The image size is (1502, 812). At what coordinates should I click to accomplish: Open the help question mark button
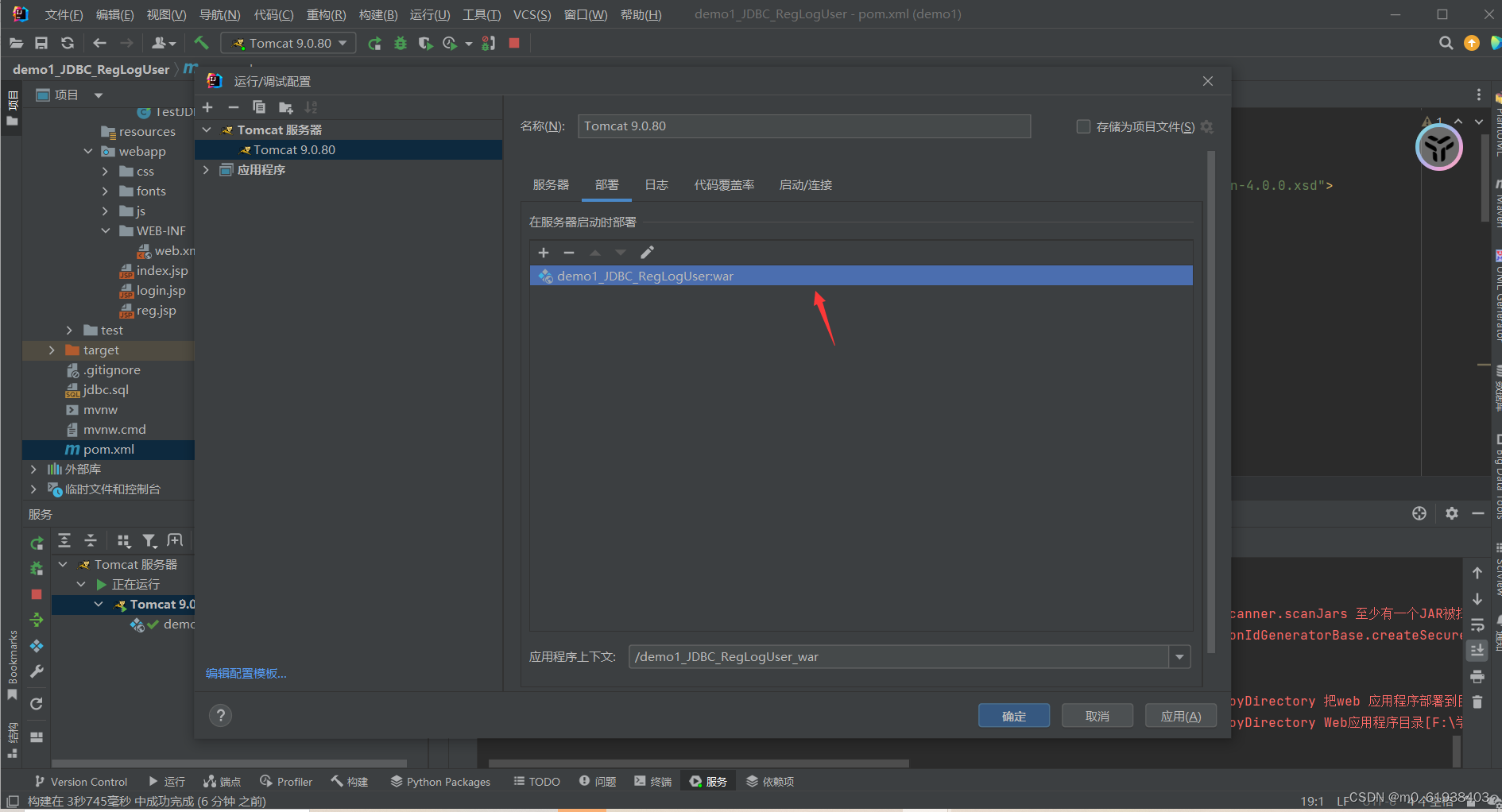(221, 715)
